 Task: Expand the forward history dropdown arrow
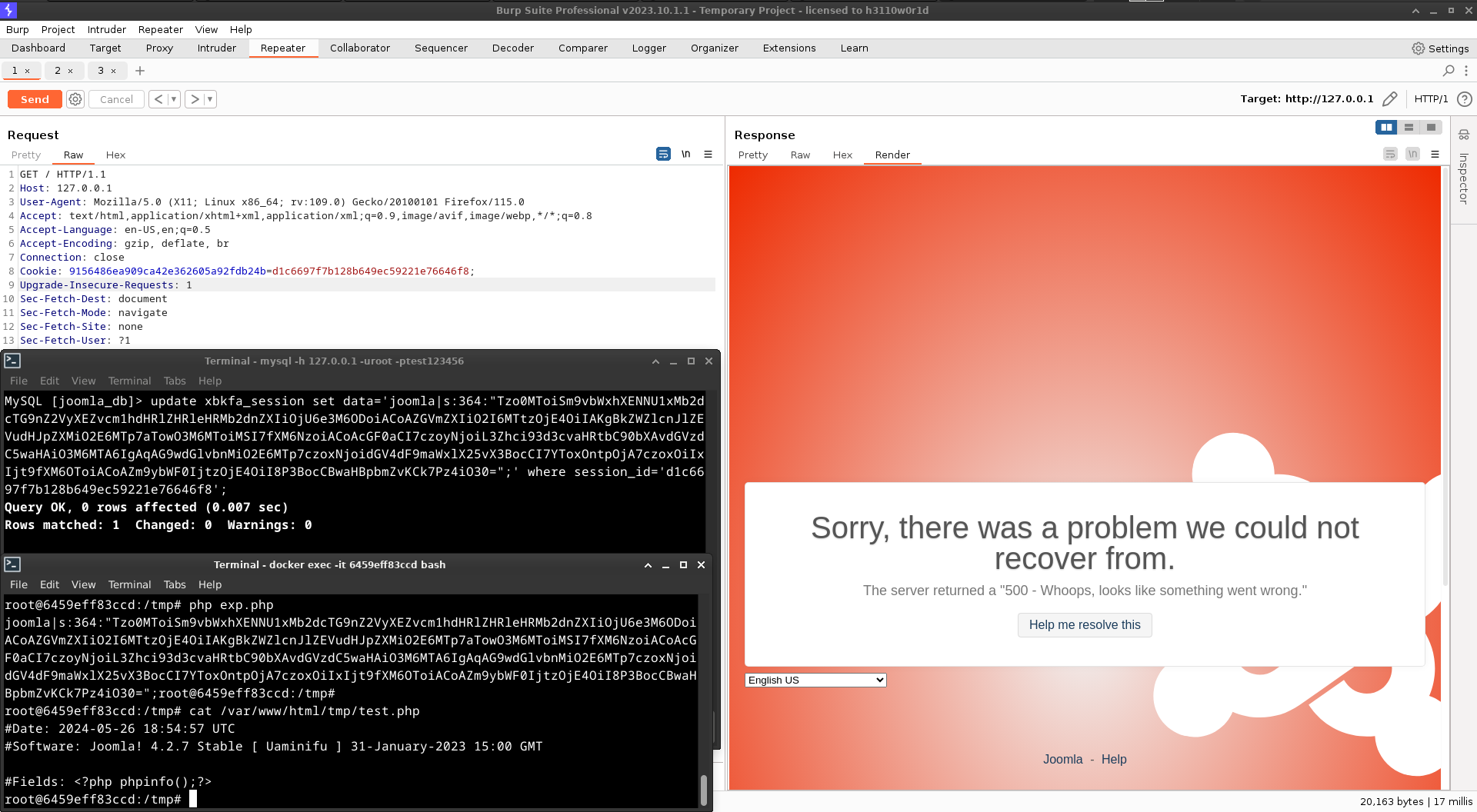tap(210, 99)
